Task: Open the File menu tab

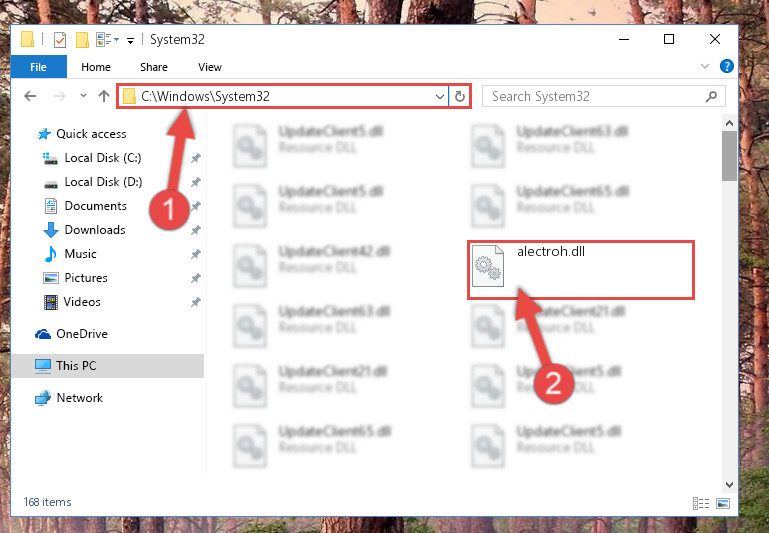Action: point(38,67)
